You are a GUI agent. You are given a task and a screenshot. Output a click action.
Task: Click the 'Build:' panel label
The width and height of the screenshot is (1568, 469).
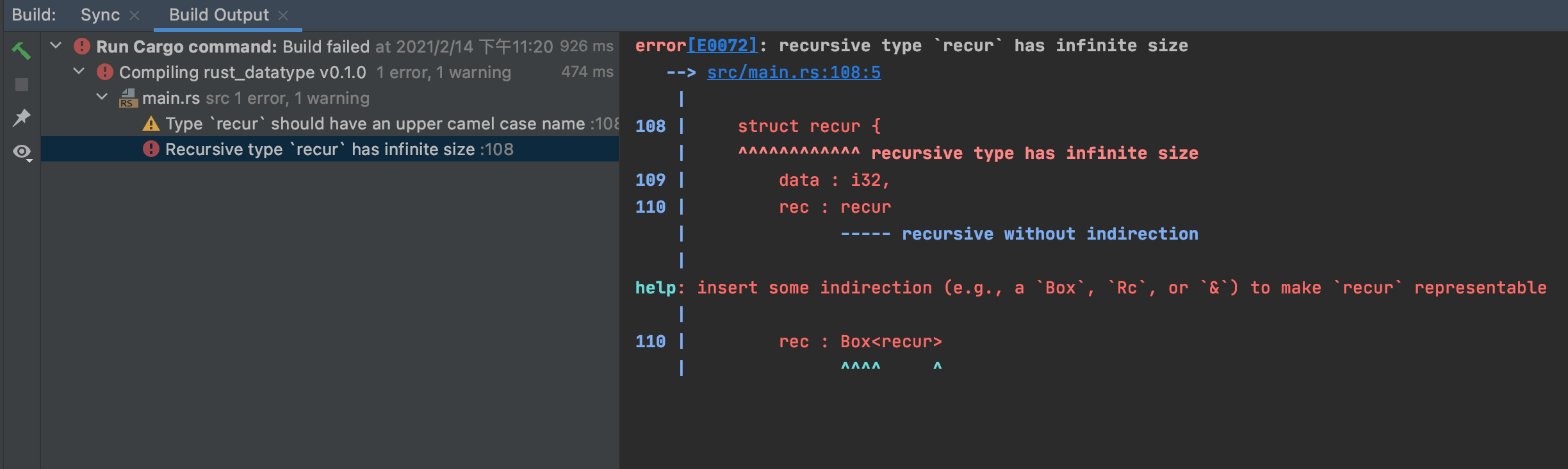(34, 15)
